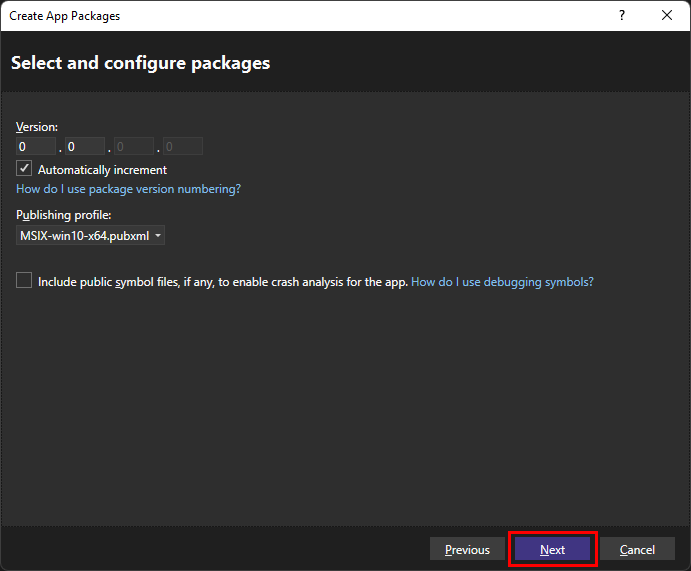Close the Create App Packages dialog
Viewport: 691px width, 571px height.
click(667, 15)
